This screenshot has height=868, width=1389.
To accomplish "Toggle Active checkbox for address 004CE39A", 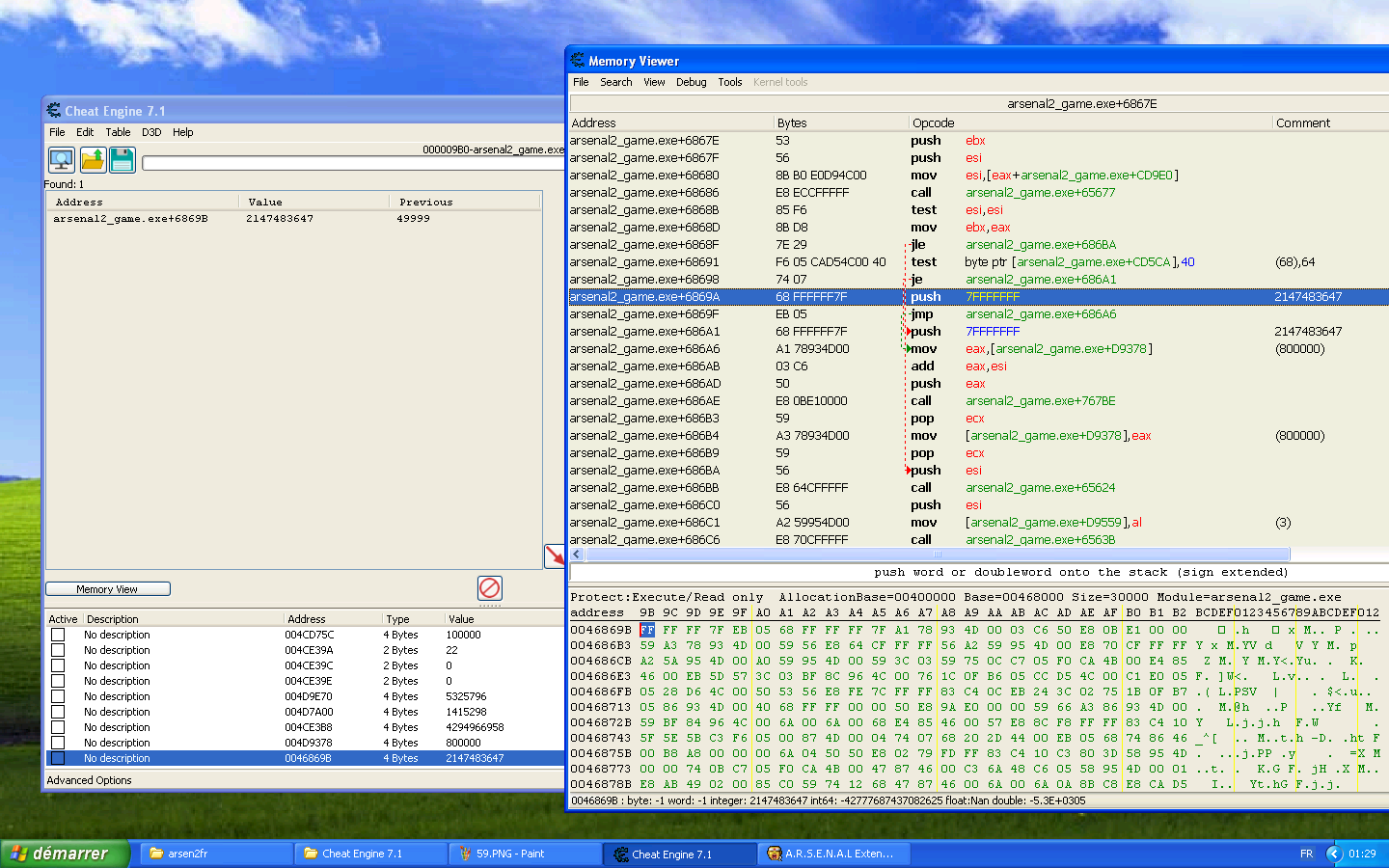I will coord(58,650).
